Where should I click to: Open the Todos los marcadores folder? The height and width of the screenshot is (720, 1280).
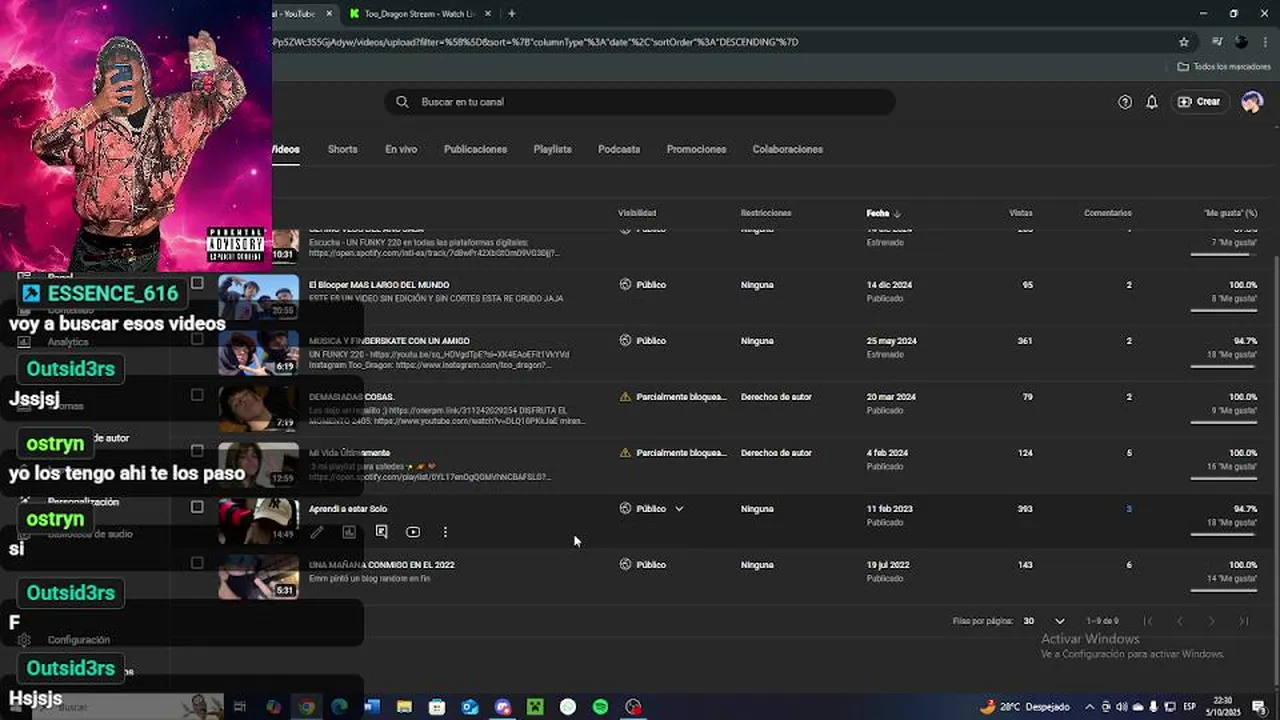[x=1224, y=67]
